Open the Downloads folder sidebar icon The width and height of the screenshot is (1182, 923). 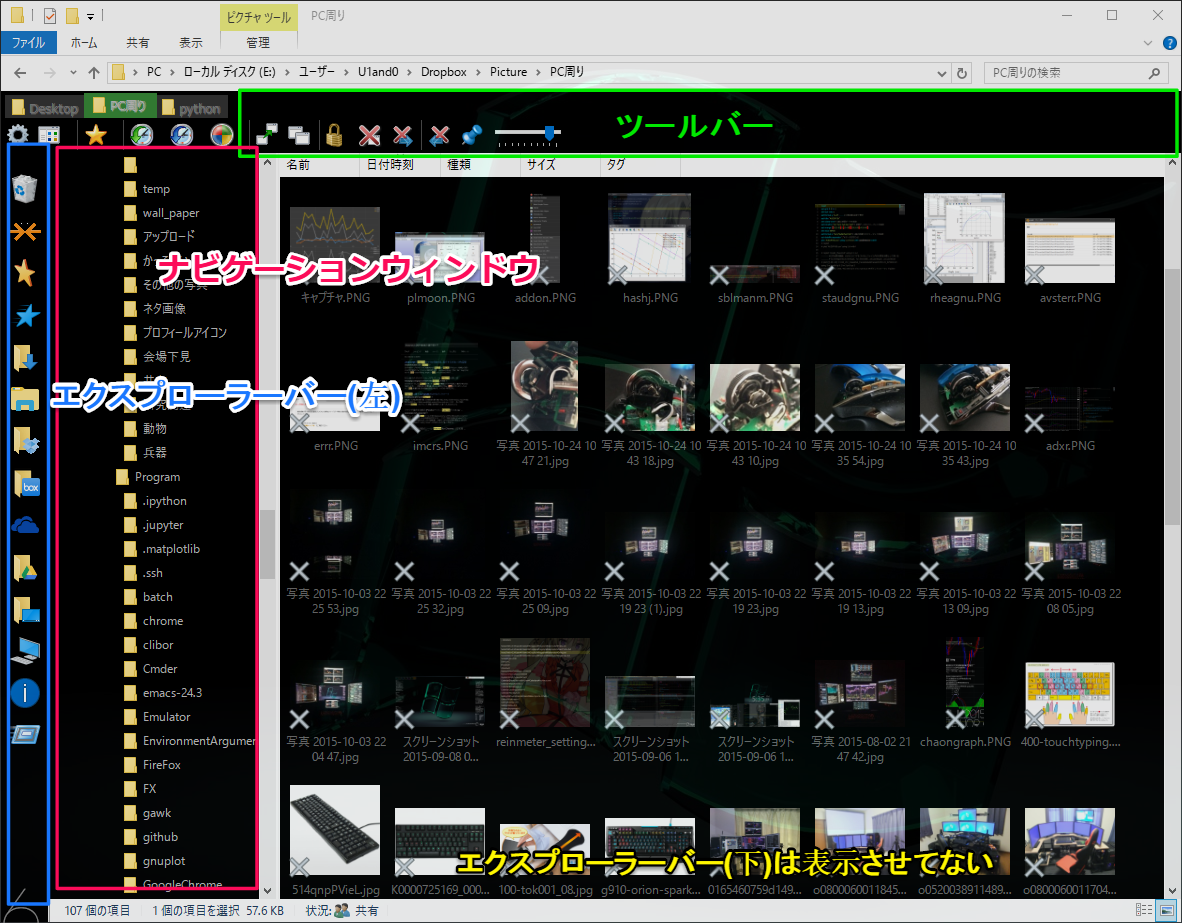pos(26,358)
